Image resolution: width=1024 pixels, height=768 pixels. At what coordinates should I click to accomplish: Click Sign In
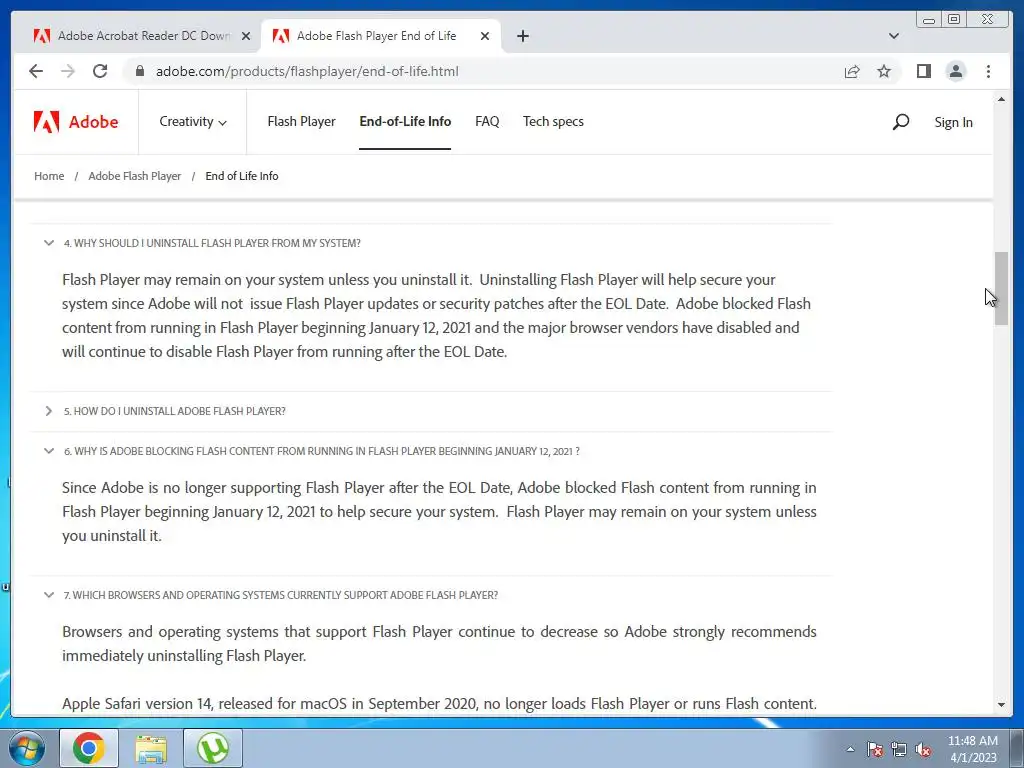tap(953, 122)
